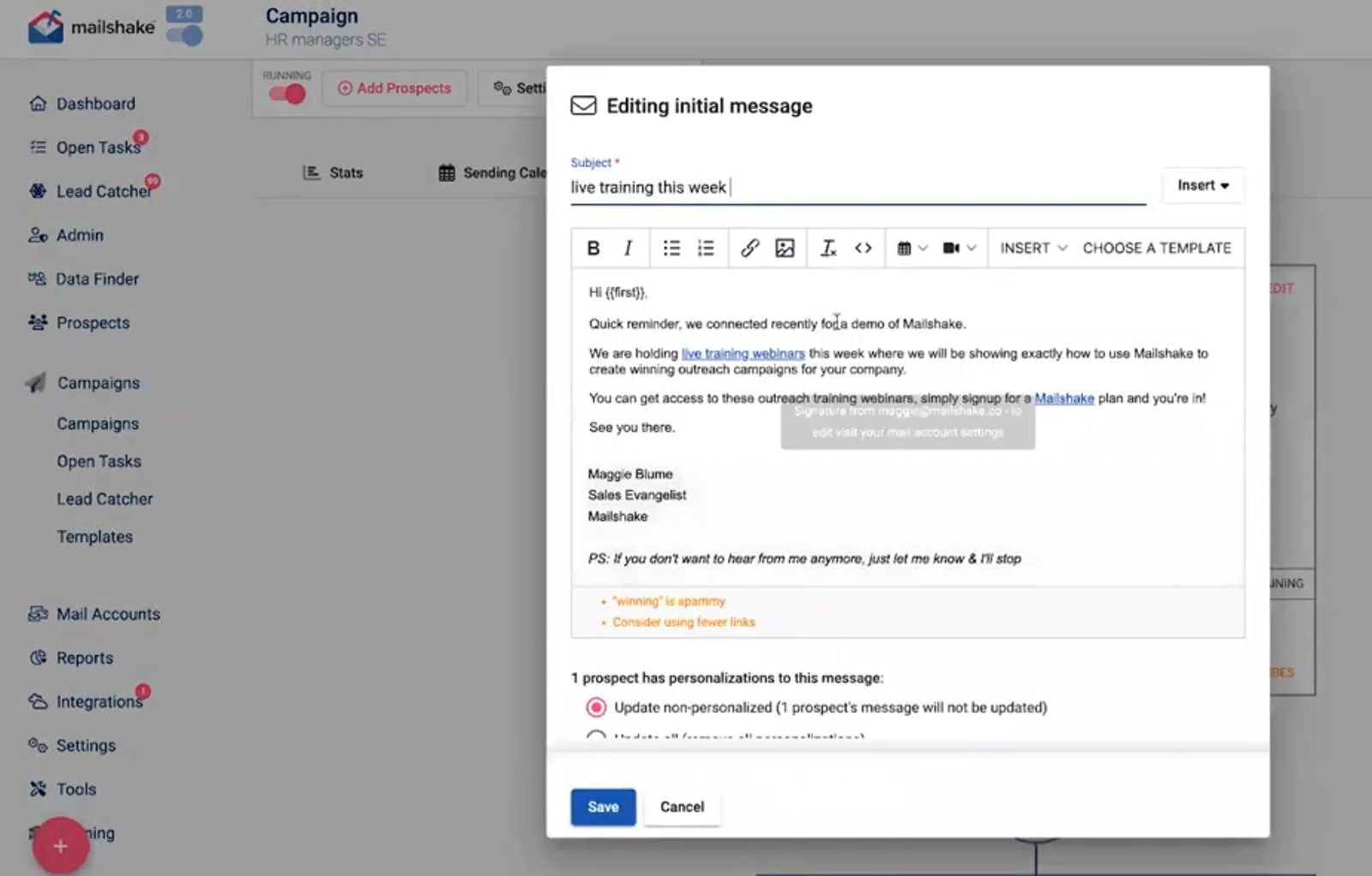Image resolution: width=1372 pixels, height=876 pixels.
Task: Click the Mailshake link in message body
Action: 1064,398
